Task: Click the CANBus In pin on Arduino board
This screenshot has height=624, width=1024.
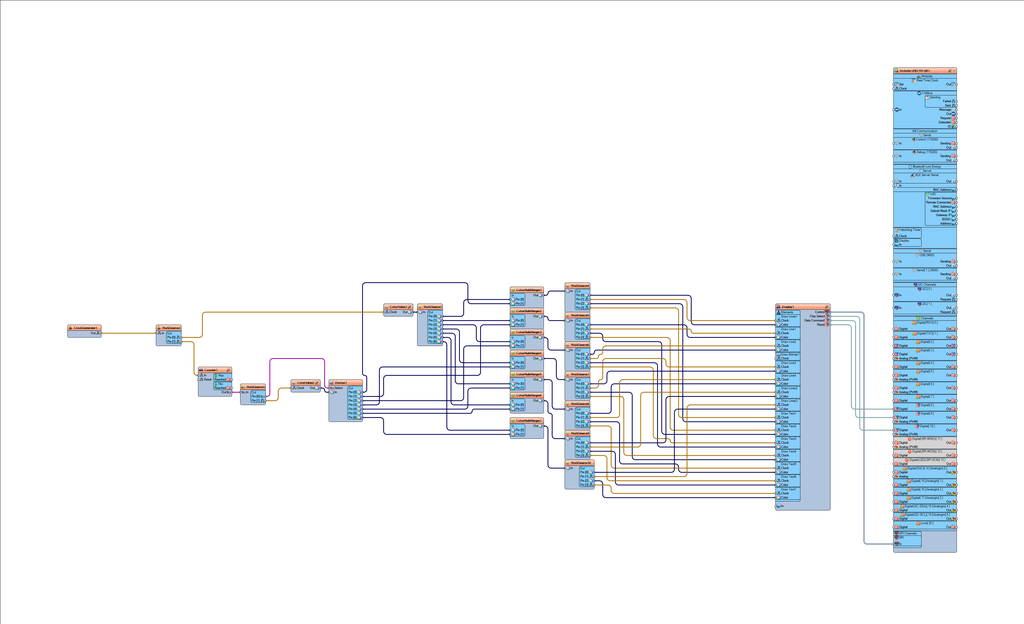Action: pos(898,110)
